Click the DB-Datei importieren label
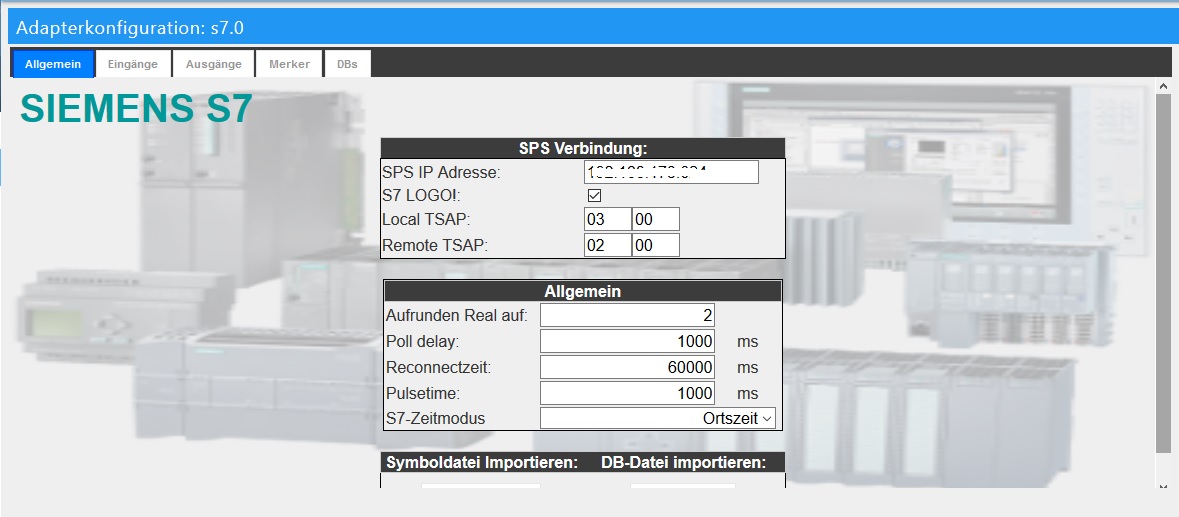Image resolution: width=1179 pixels, height=517 pixels. pyautogui.click(x=683, y=463)
